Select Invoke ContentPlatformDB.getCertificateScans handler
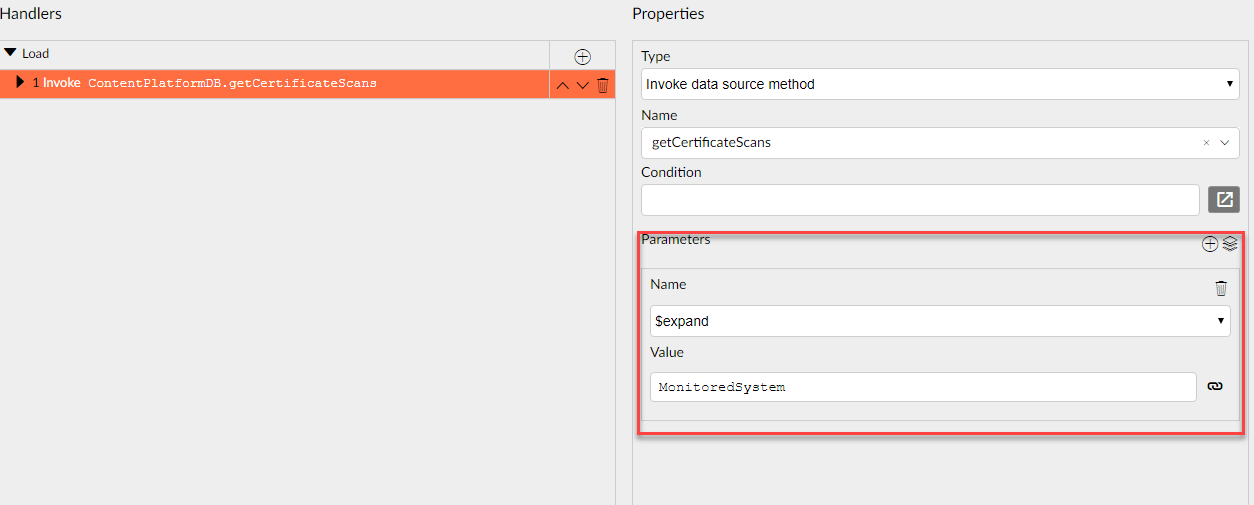Viewport: 1254px width, 505px height. click(274, 84)
